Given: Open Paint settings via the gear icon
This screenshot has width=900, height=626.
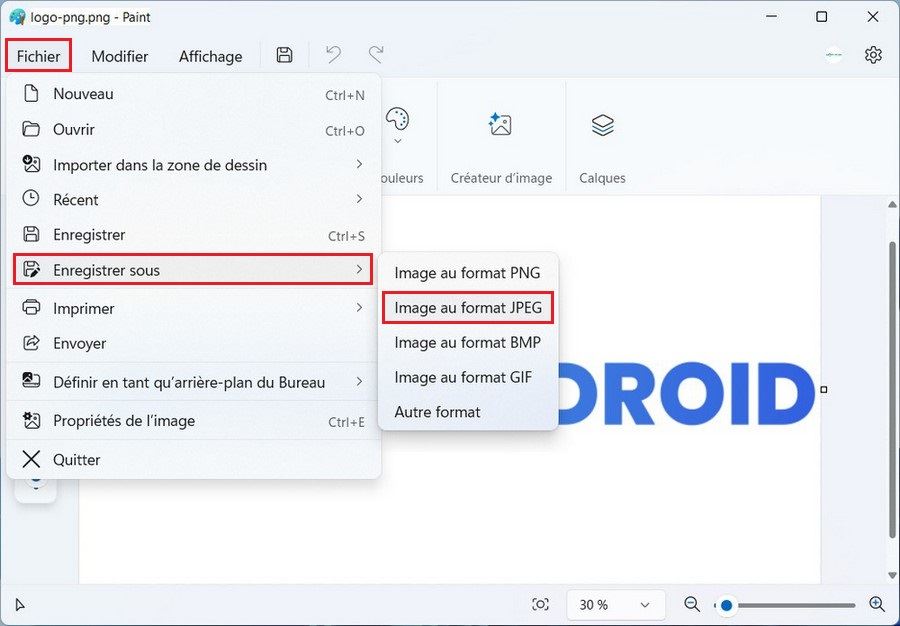Looking at the screenshot, I should tap(873, 55).
